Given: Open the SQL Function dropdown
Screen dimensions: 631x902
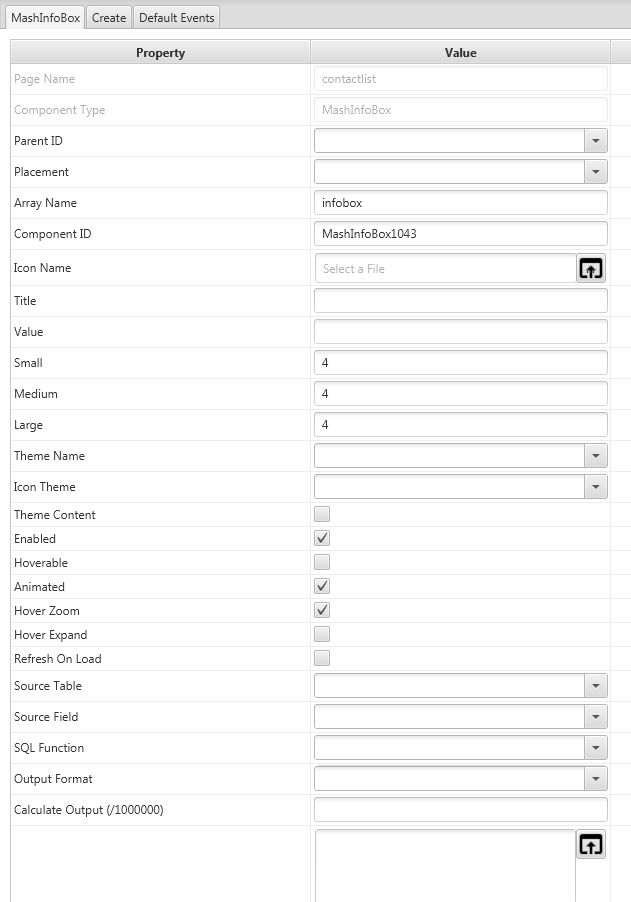Looking at the screenshot, I should click(596, 748).
